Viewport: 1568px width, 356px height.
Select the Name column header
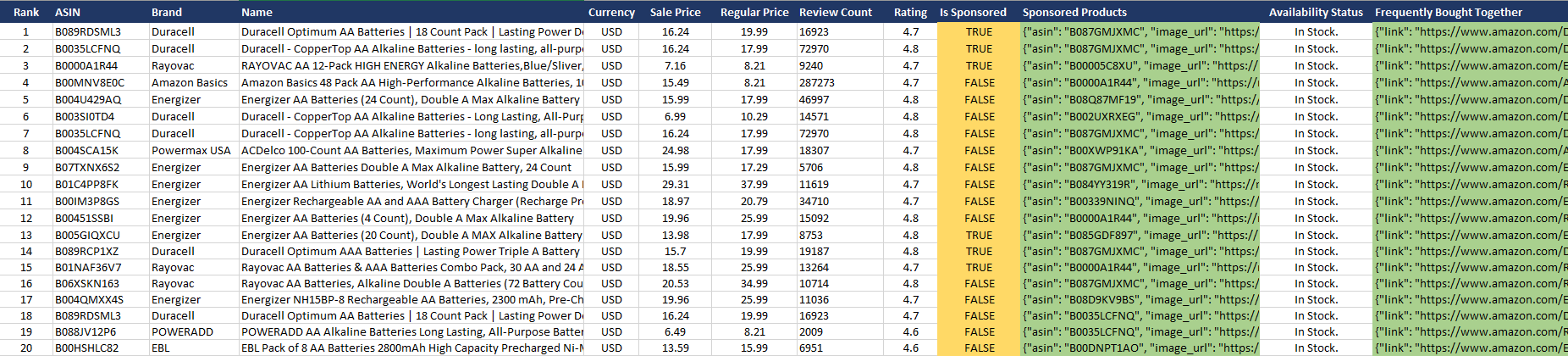411,12
